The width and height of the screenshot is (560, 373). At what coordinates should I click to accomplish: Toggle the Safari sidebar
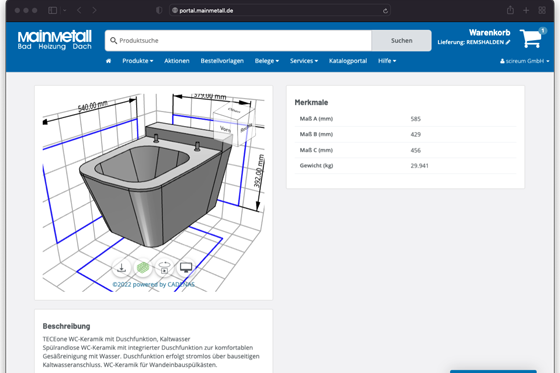click(52, 10)
